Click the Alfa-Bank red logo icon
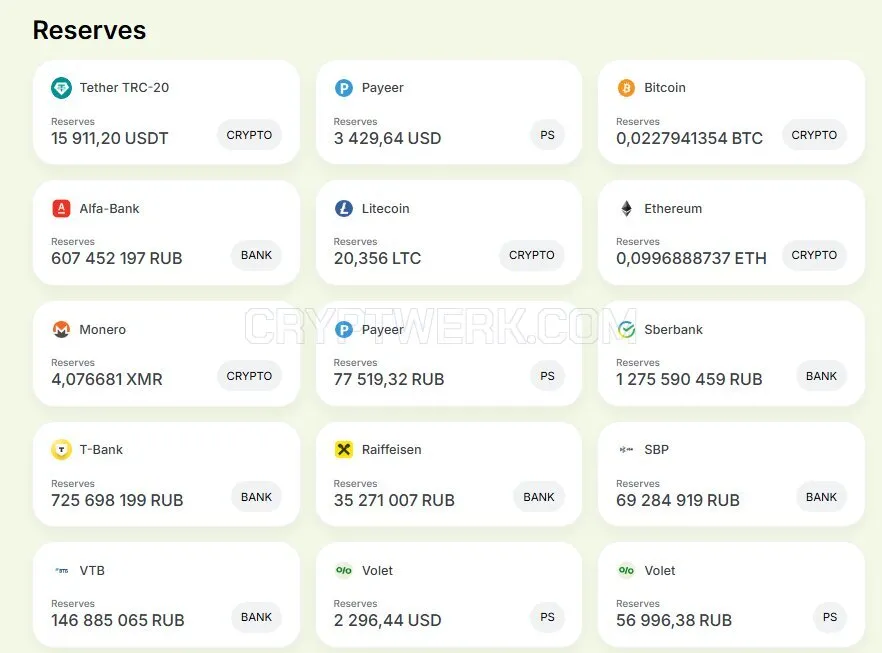The height and width of the screenshot is (653, 882). coord(61,209)
